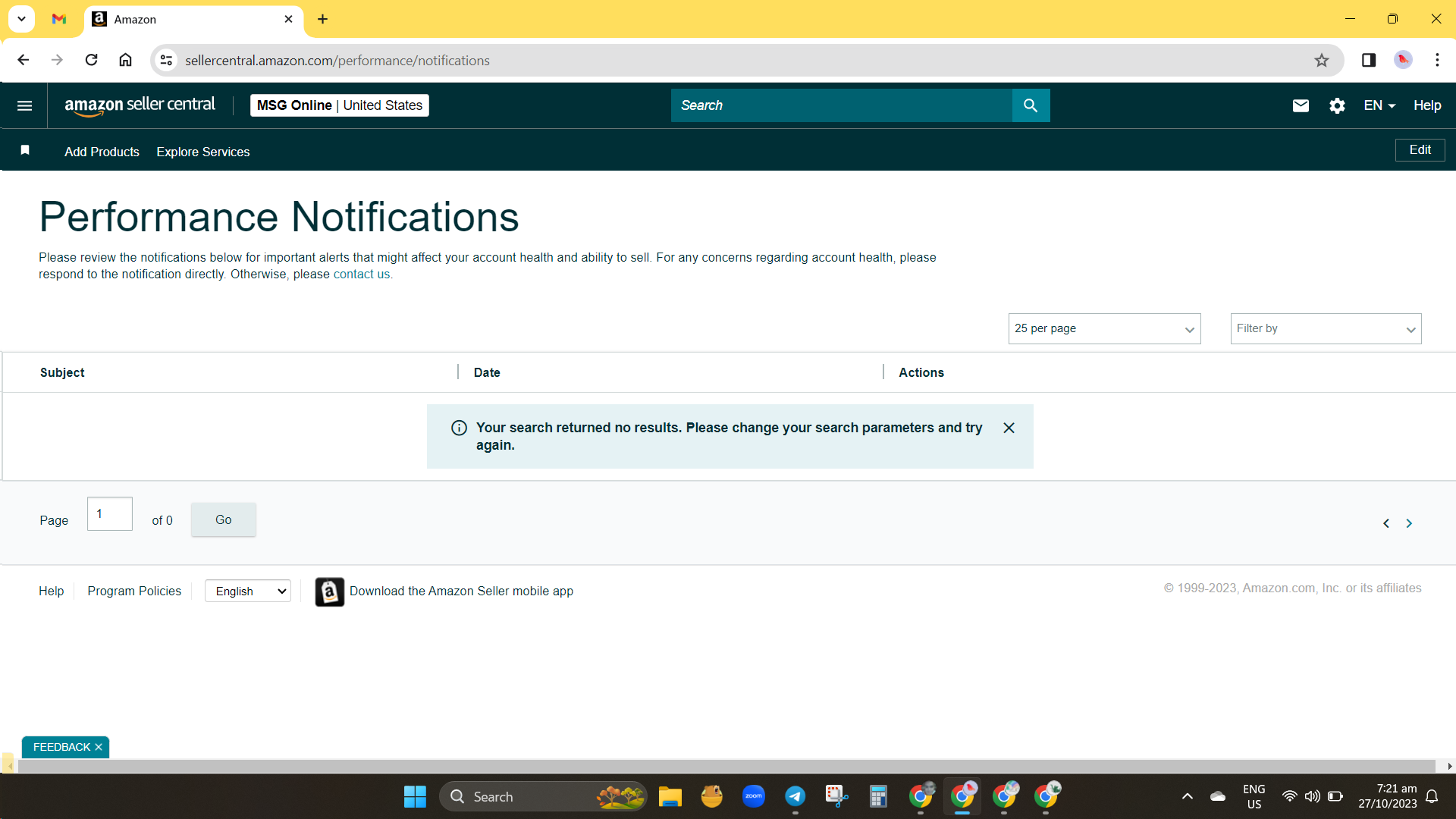1456x819 pixels.
Task: Open the notification bell in taskbar
Action: (x=1432, y=796)
